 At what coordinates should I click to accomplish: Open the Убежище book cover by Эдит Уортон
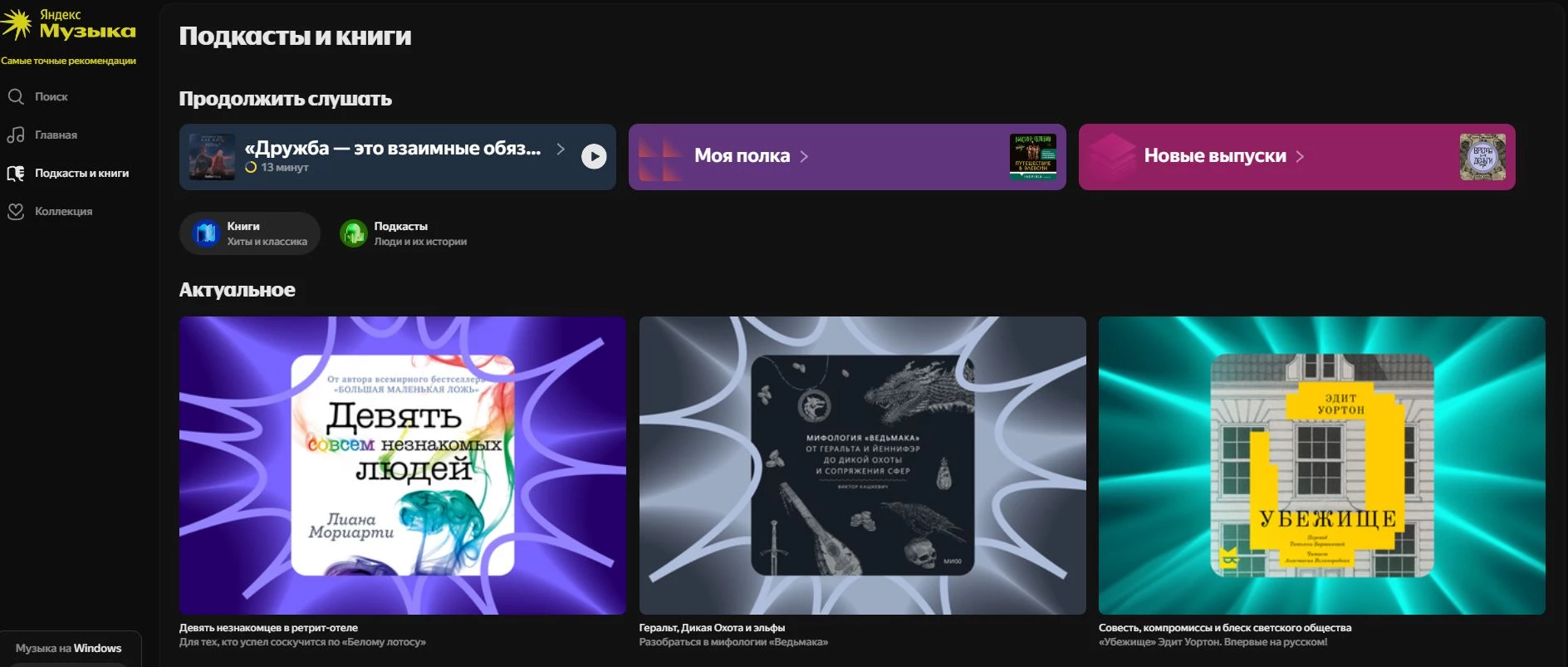[1321, 465]
